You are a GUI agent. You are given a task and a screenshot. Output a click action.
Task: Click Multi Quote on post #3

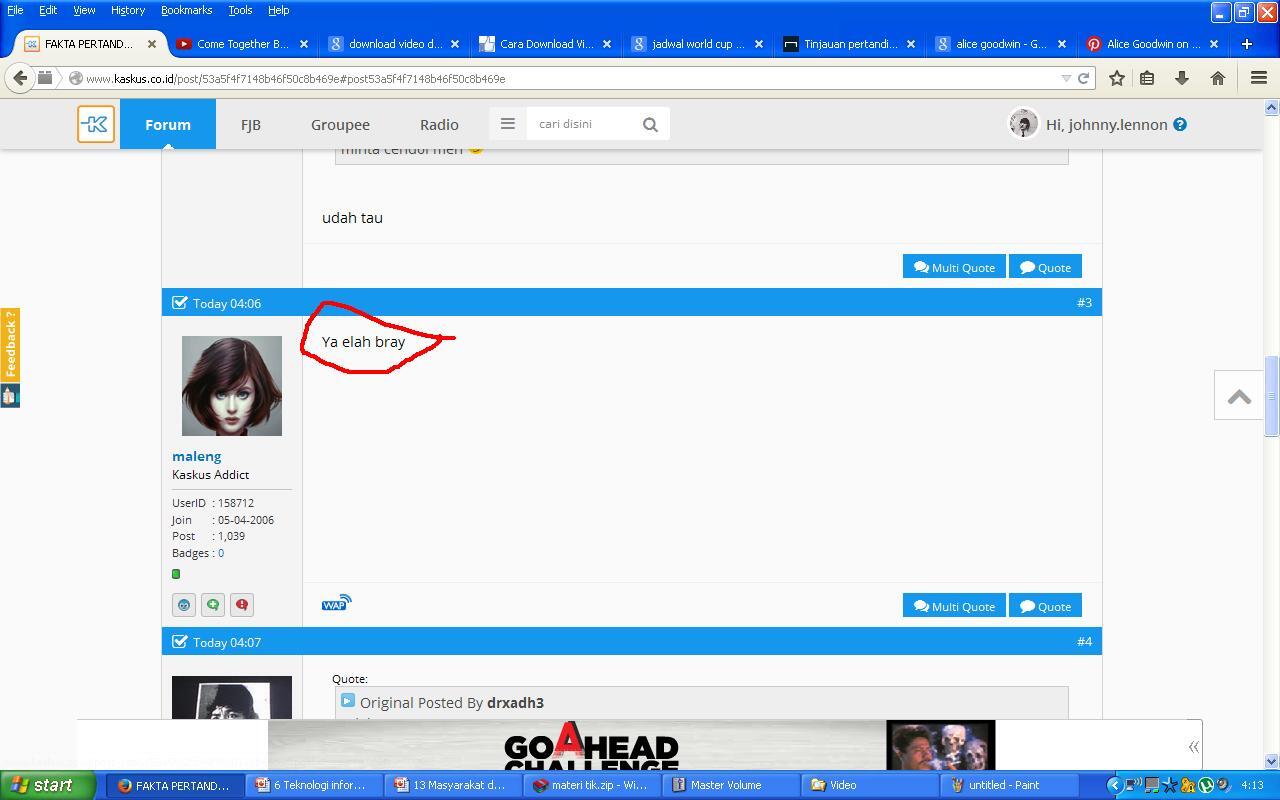click(954, 606)
